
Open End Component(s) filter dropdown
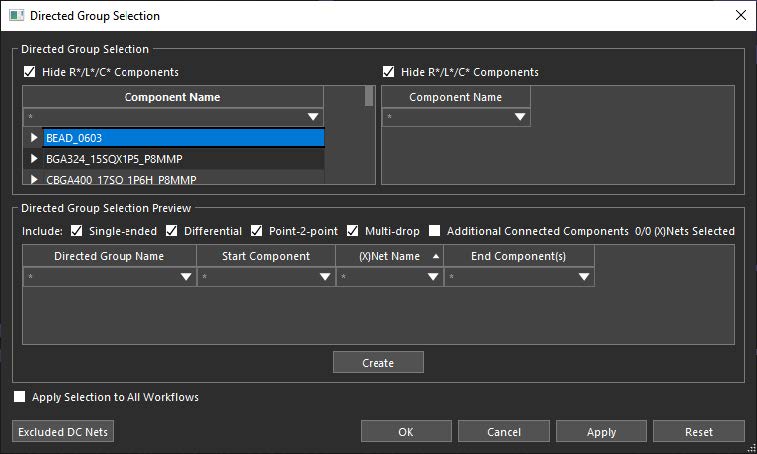(x=584, y=277)
